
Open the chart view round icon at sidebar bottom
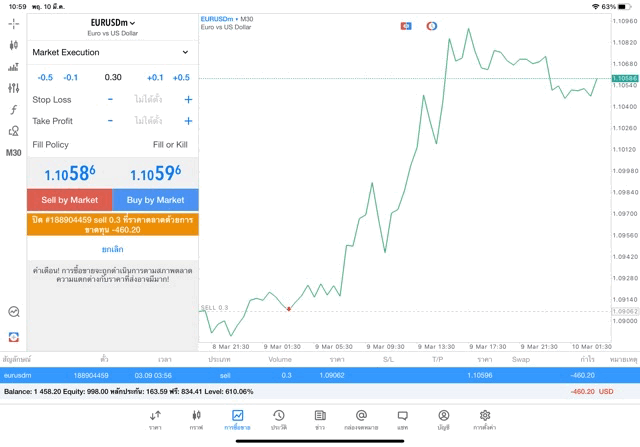point(13,312)
